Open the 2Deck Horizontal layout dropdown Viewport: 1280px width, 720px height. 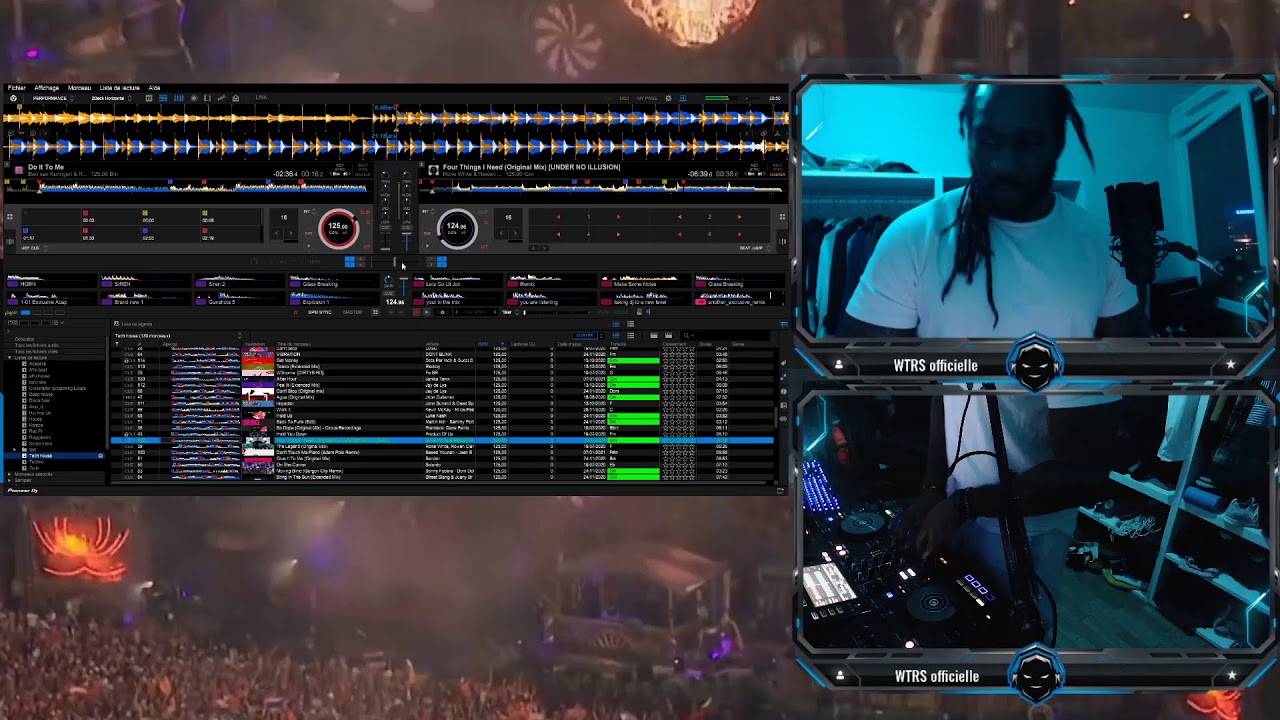click(112, 98)
